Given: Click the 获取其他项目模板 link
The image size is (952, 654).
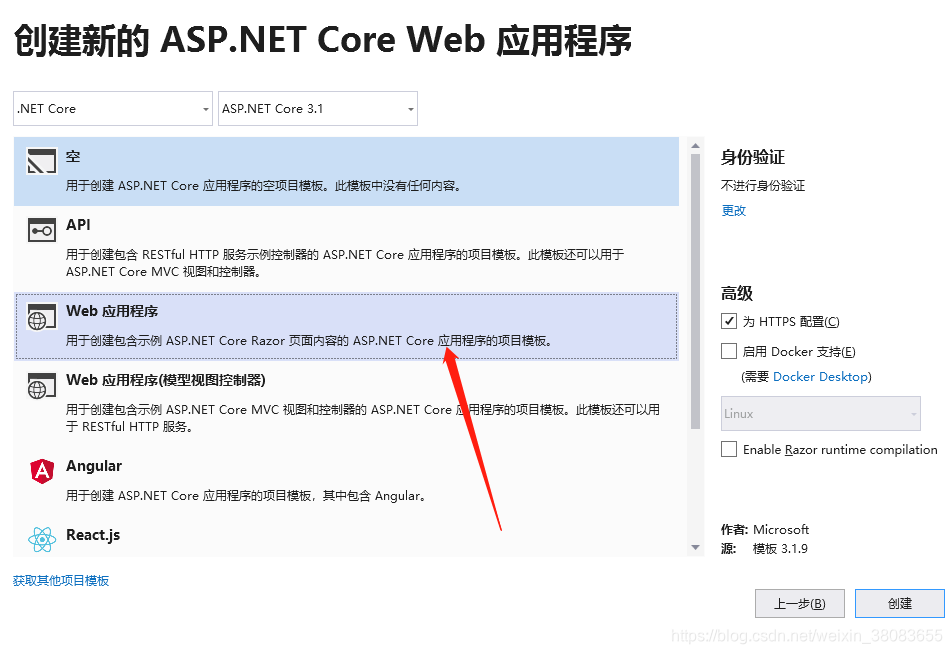Looking at the screenshot, I should point(61,581).
